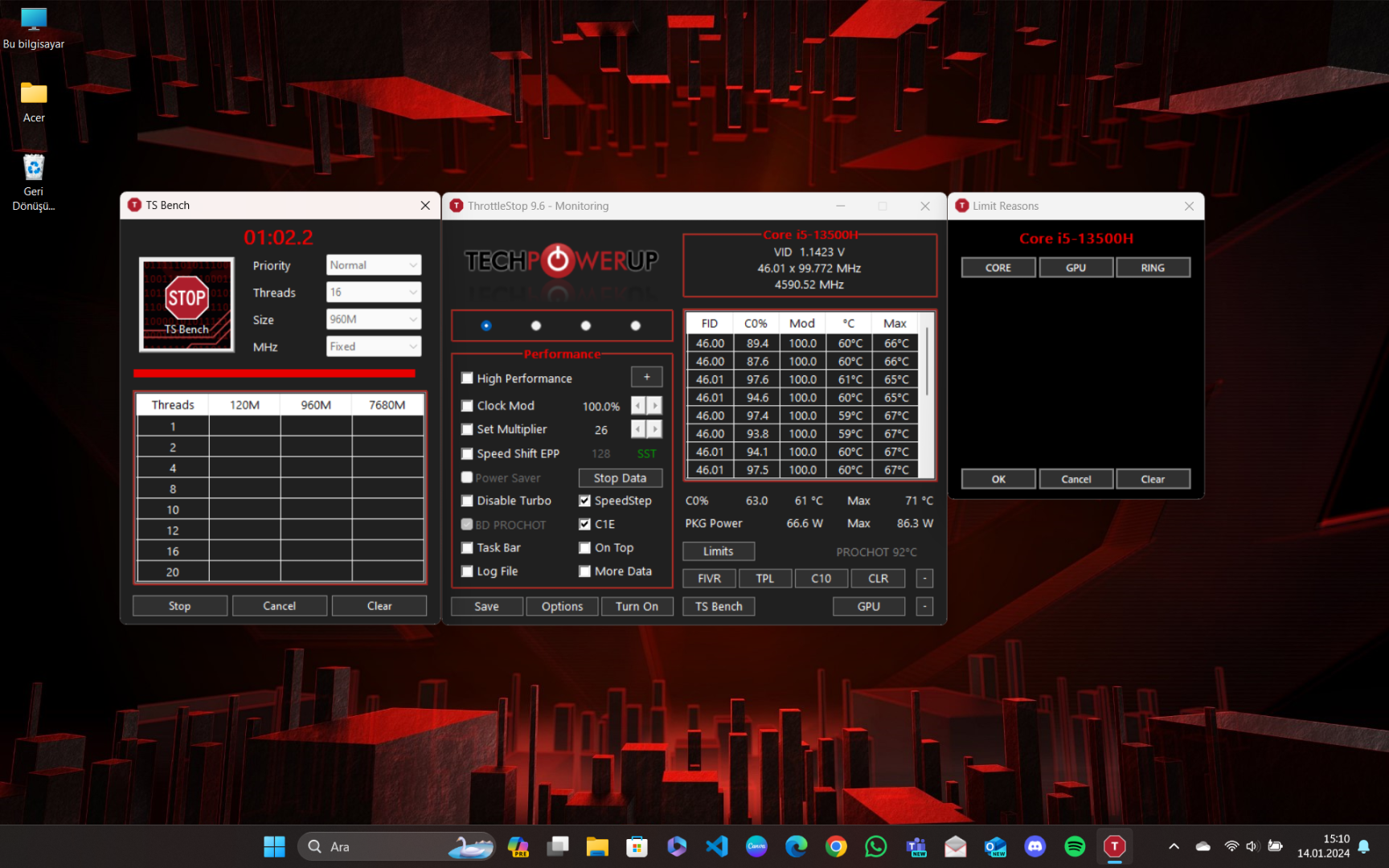Click Stop Data in ThrottleStop

click(621, 478)
